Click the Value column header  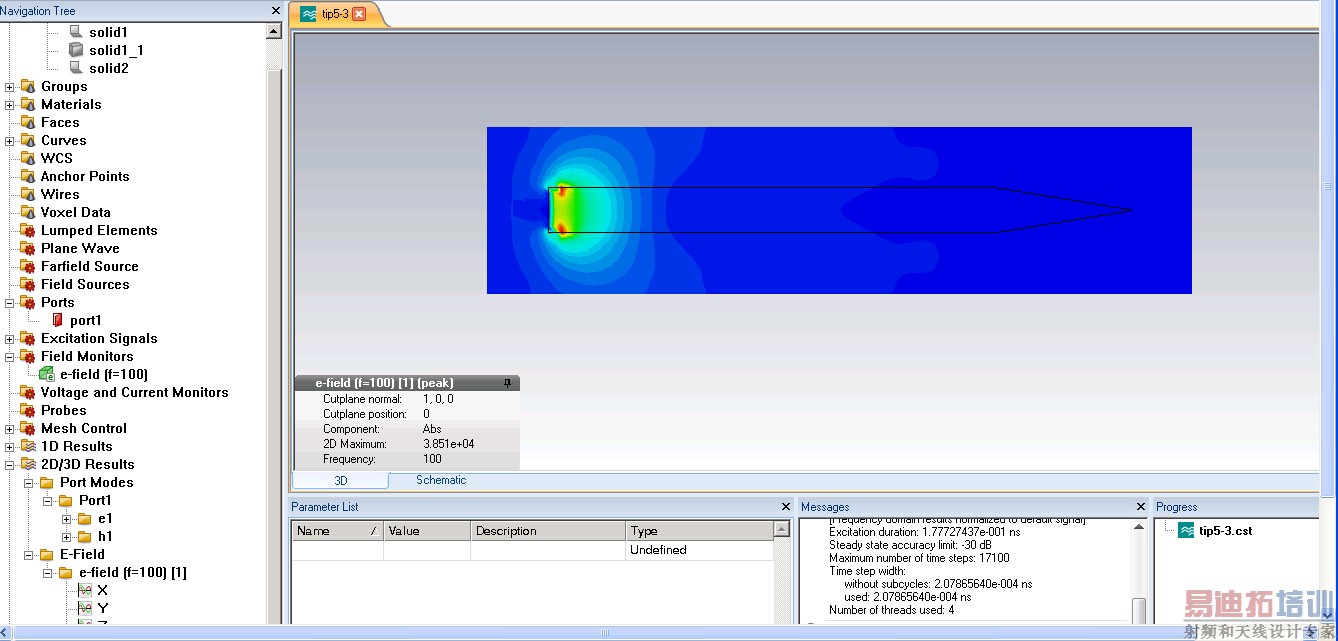426,531
